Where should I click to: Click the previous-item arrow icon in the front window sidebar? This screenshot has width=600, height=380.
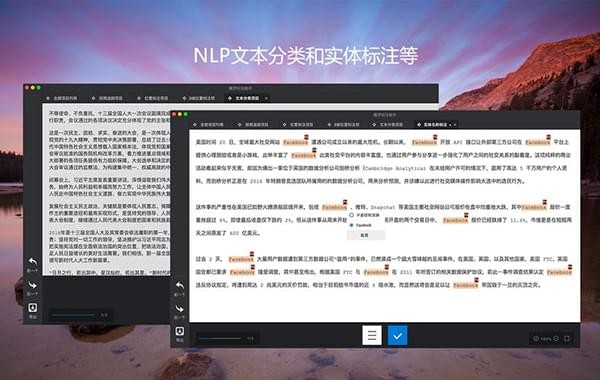[180, 285]
